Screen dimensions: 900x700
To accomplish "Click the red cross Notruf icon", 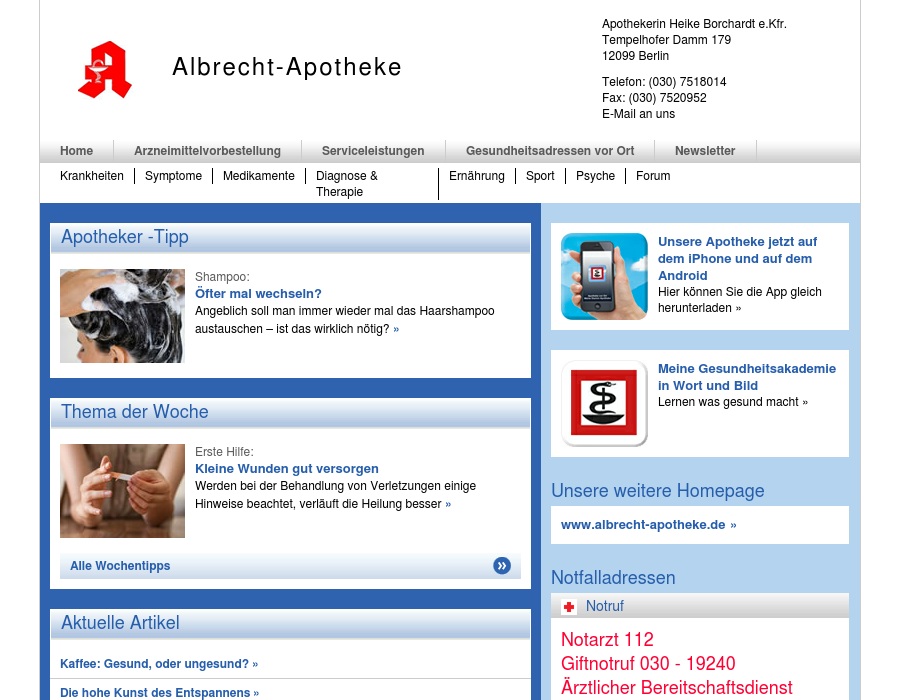I will pos(569,607).
